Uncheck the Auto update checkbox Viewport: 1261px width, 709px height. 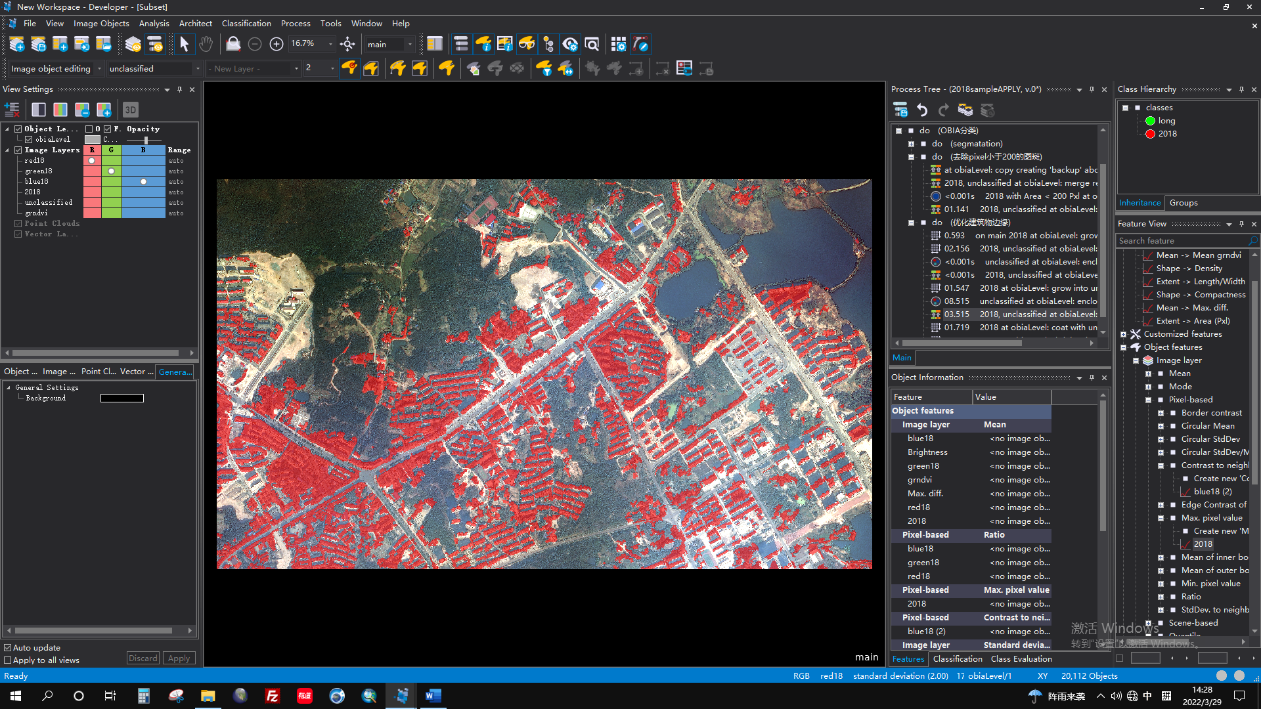(8, 648)
